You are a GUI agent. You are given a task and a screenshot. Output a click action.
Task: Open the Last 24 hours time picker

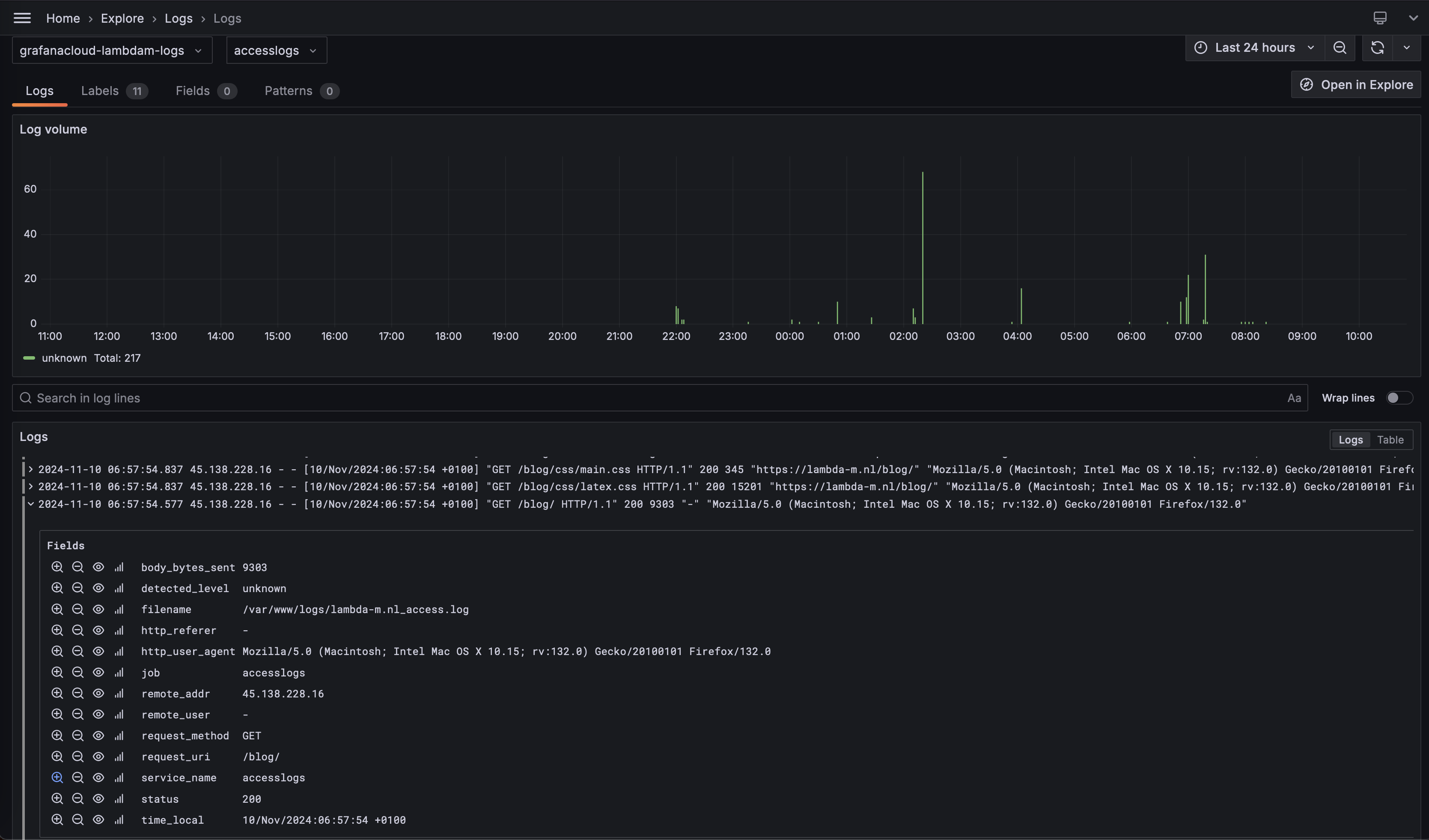pyautogui.click(x=1254, y=48)
